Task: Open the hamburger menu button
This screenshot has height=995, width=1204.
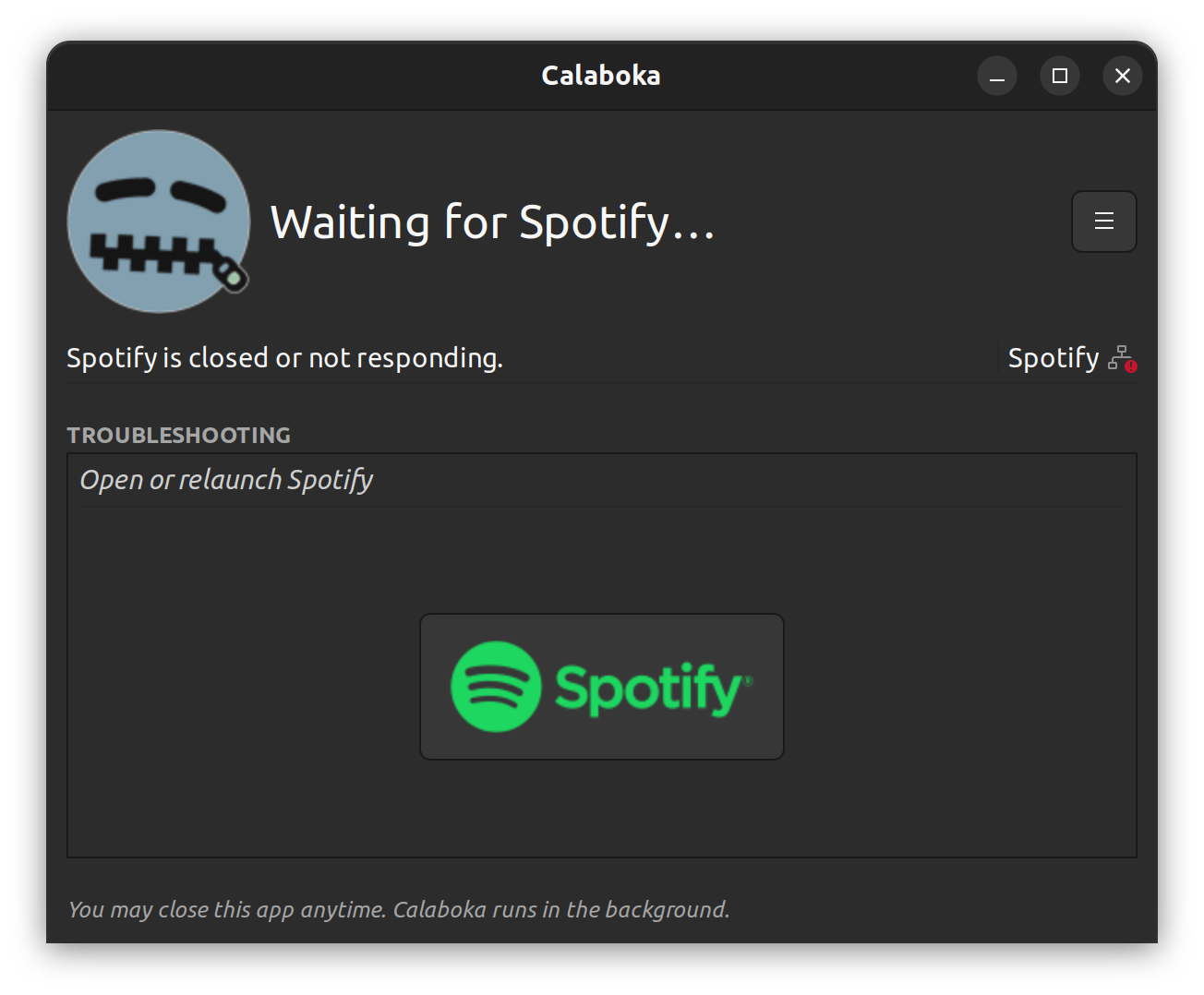Action: [1103, 222]
